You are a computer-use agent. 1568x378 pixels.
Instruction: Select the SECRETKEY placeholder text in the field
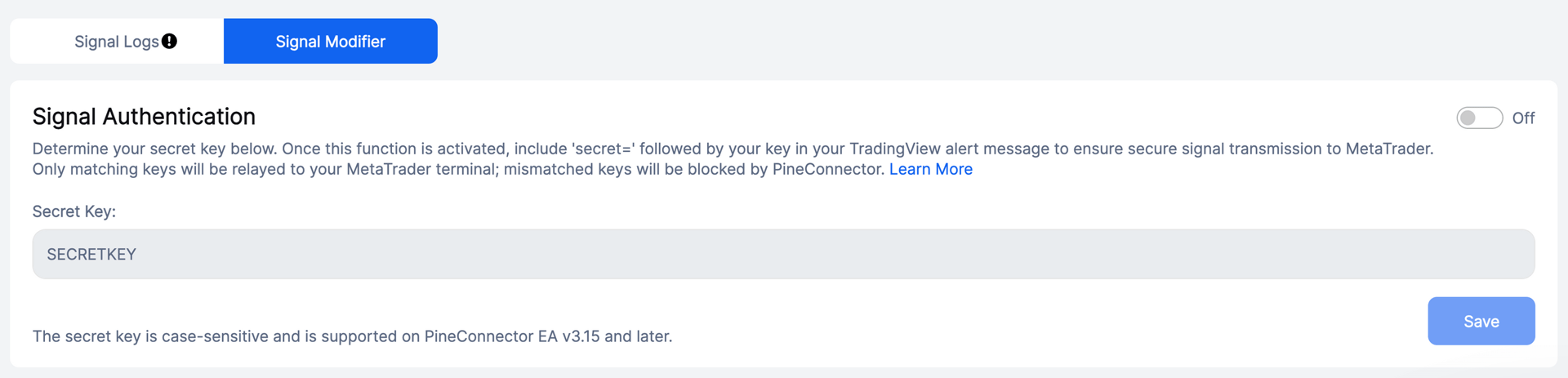pos(91,254)
